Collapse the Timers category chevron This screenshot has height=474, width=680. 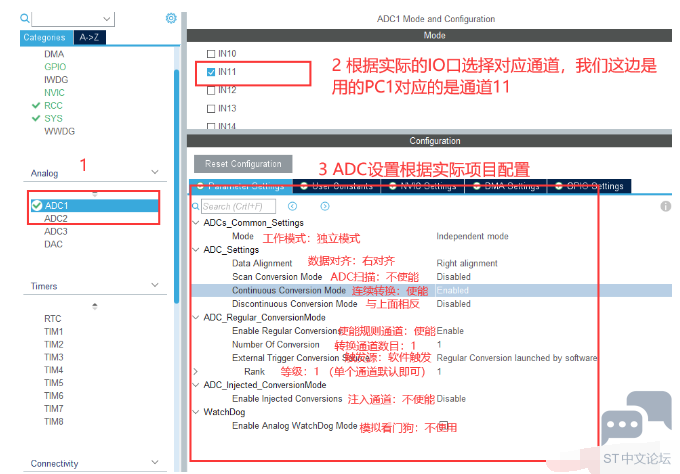click(x=155, y=286)
